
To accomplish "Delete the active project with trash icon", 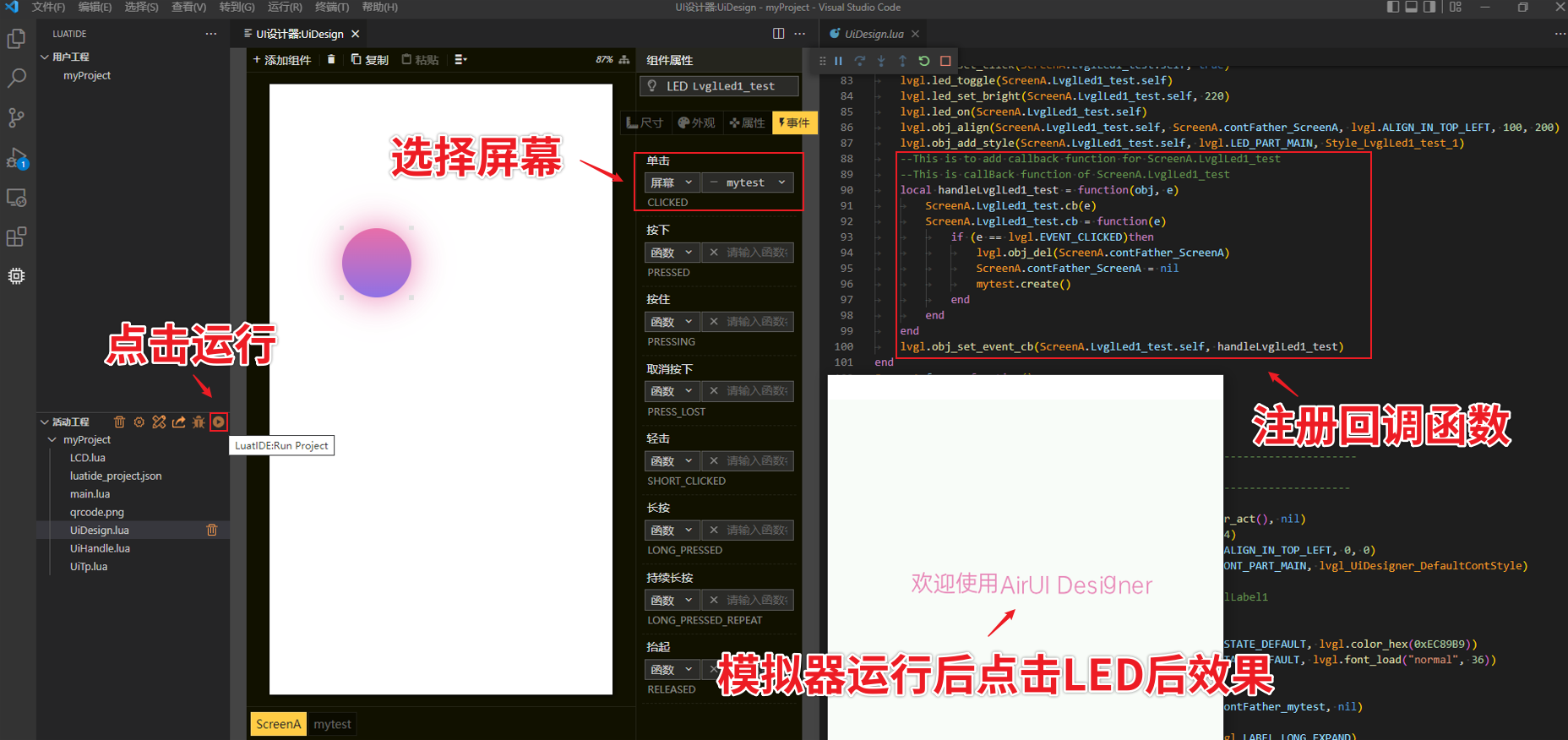I will pos(119,422).
